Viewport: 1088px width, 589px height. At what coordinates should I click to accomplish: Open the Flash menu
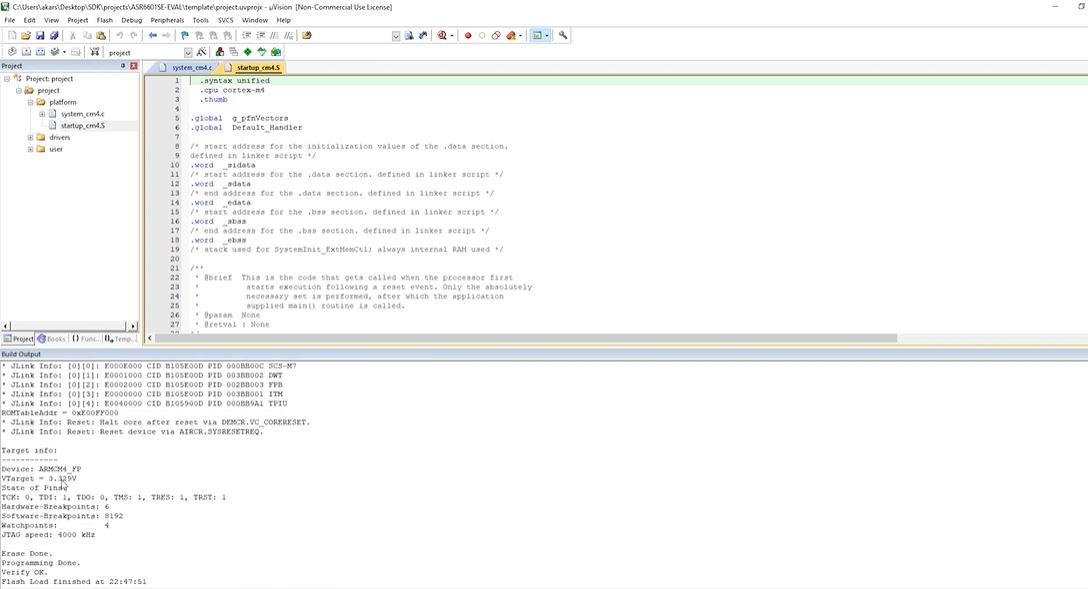tap(105, 20)
